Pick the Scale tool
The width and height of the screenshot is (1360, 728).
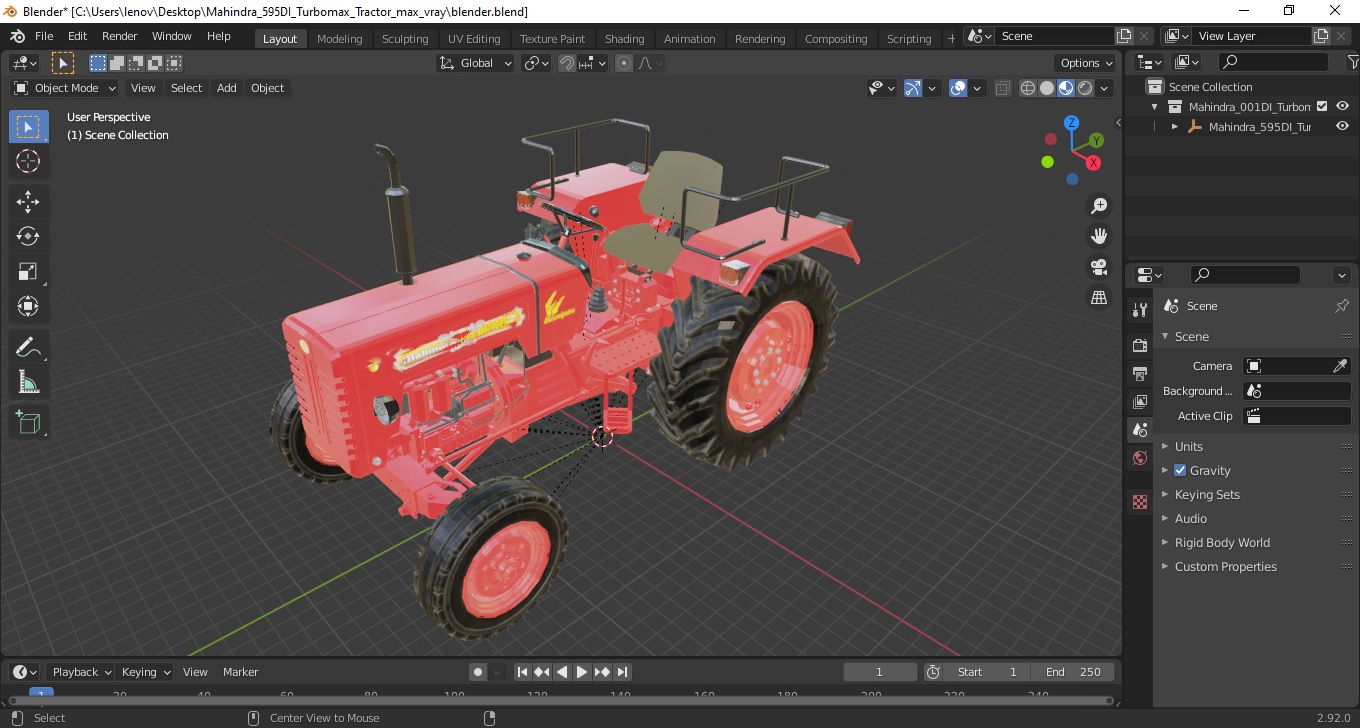coord(28,271)
